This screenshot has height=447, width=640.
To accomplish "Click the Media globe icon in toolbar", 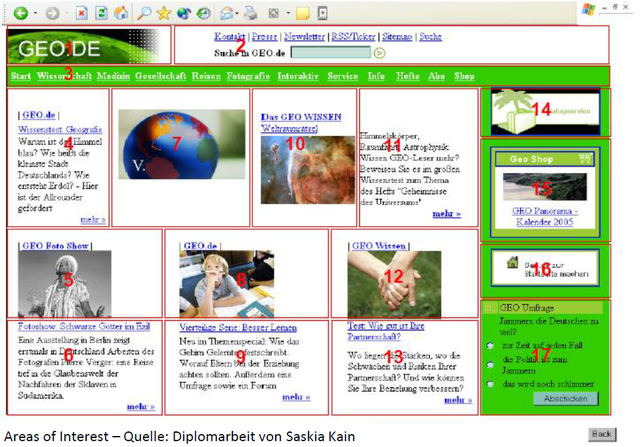I will point(184,13).
